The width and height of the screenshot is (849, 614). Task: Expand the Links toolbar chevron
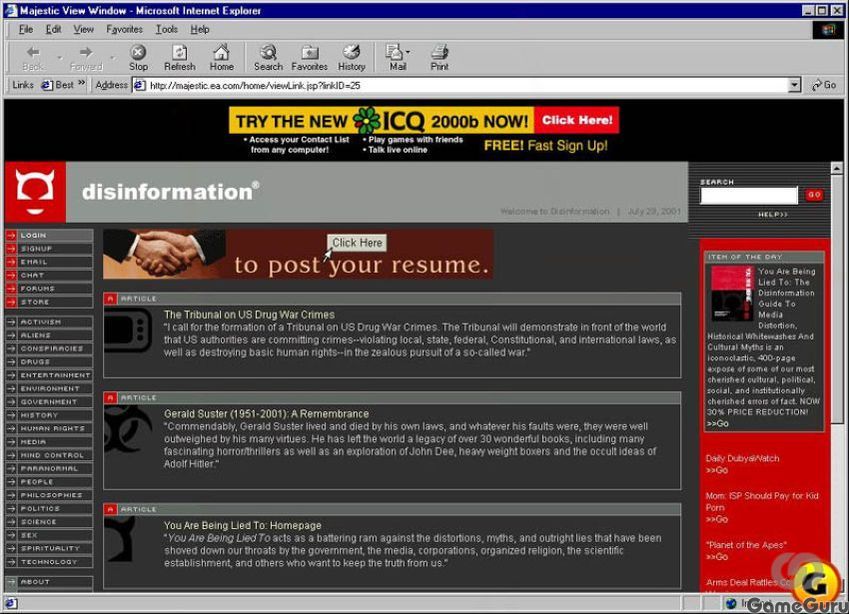tap(82, 83)
